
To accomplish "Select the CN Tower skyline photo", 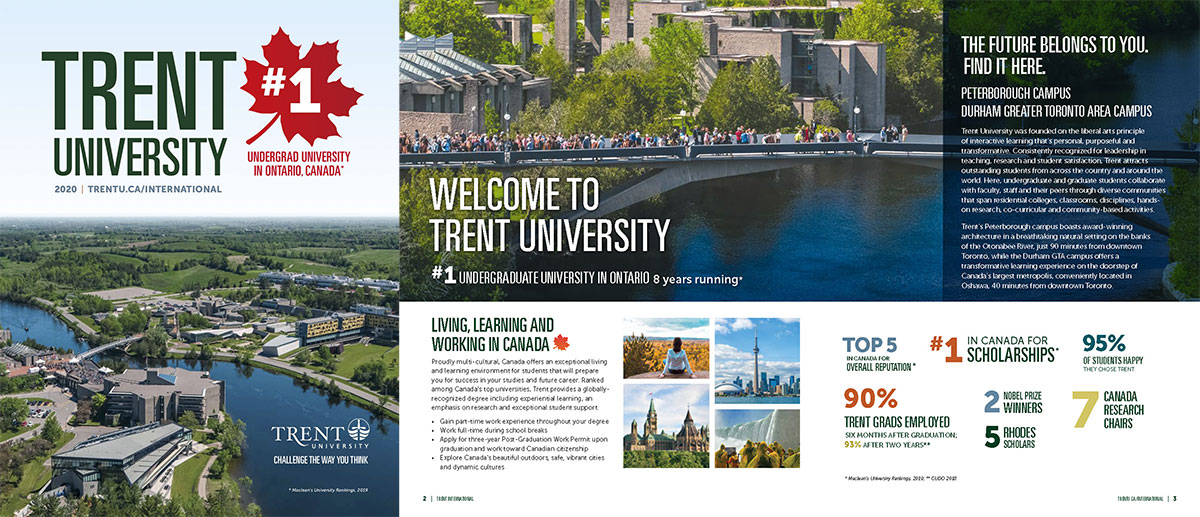I will click(757, 360).
